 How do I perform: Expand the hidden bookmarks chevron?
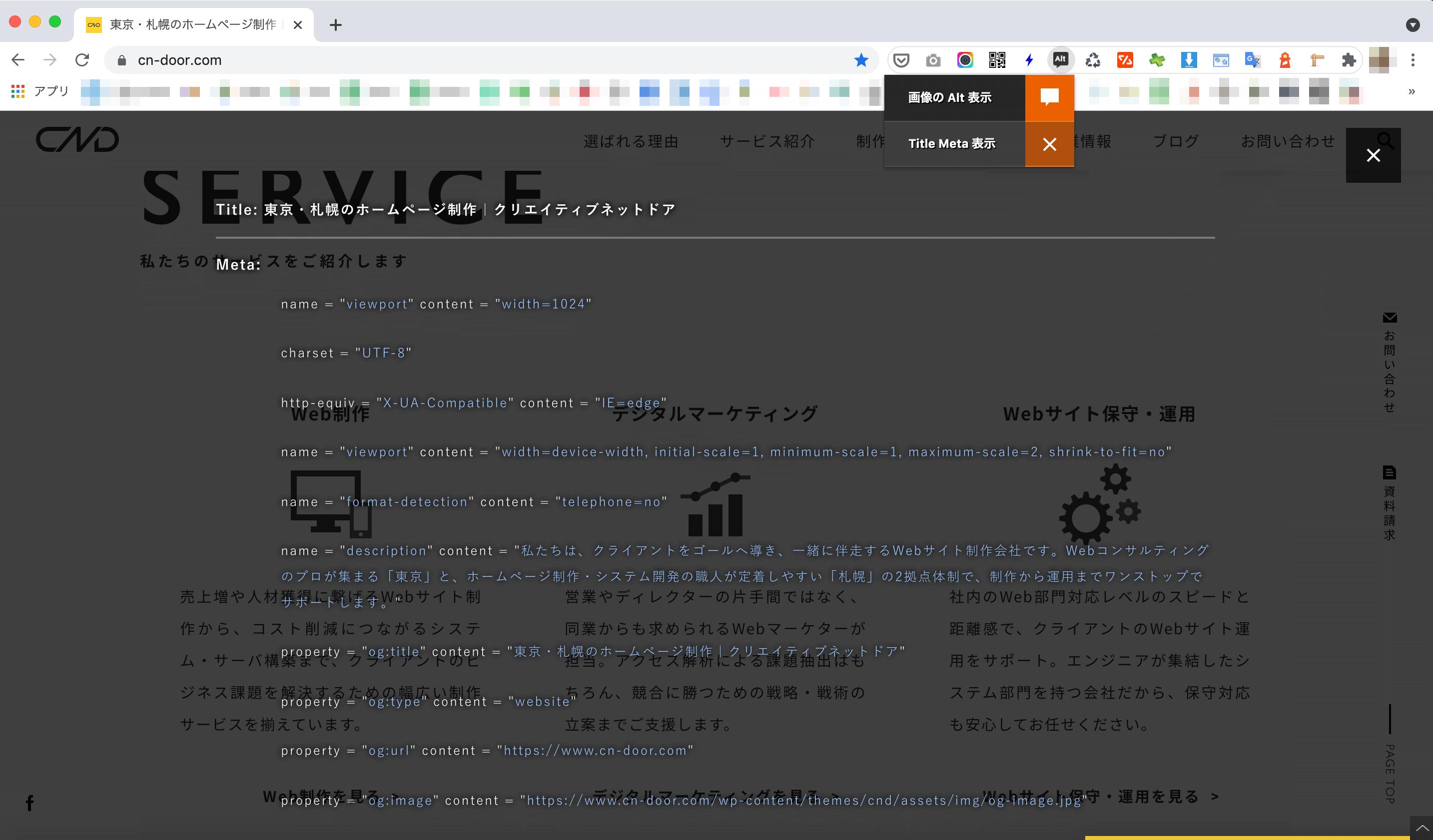click(1412, 91)
